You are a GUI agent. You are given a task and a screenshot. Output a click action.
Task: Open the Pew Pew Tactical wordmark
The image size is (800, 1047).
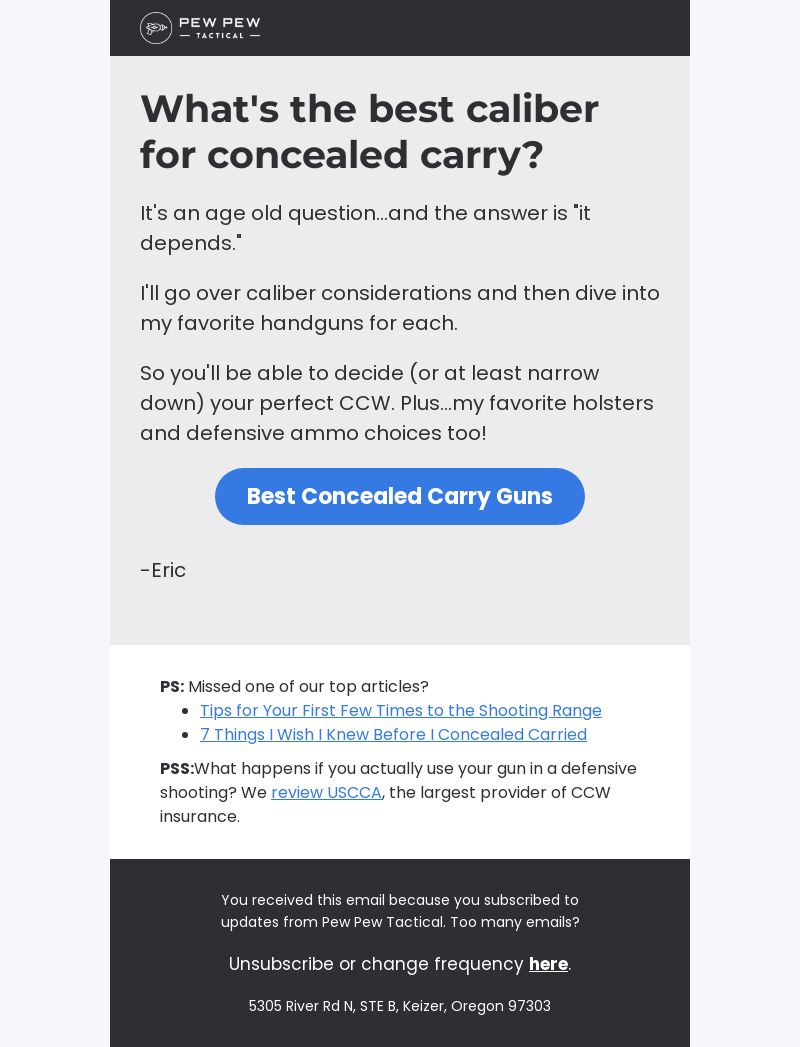[220, 27]
